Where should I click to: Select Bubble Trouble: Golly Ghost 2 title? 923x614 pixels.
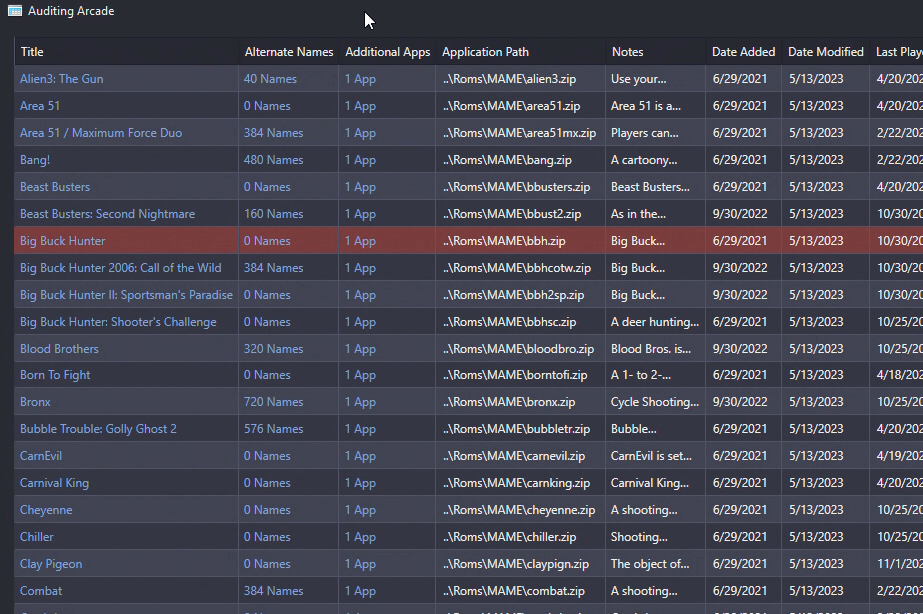tap(98, 429)
